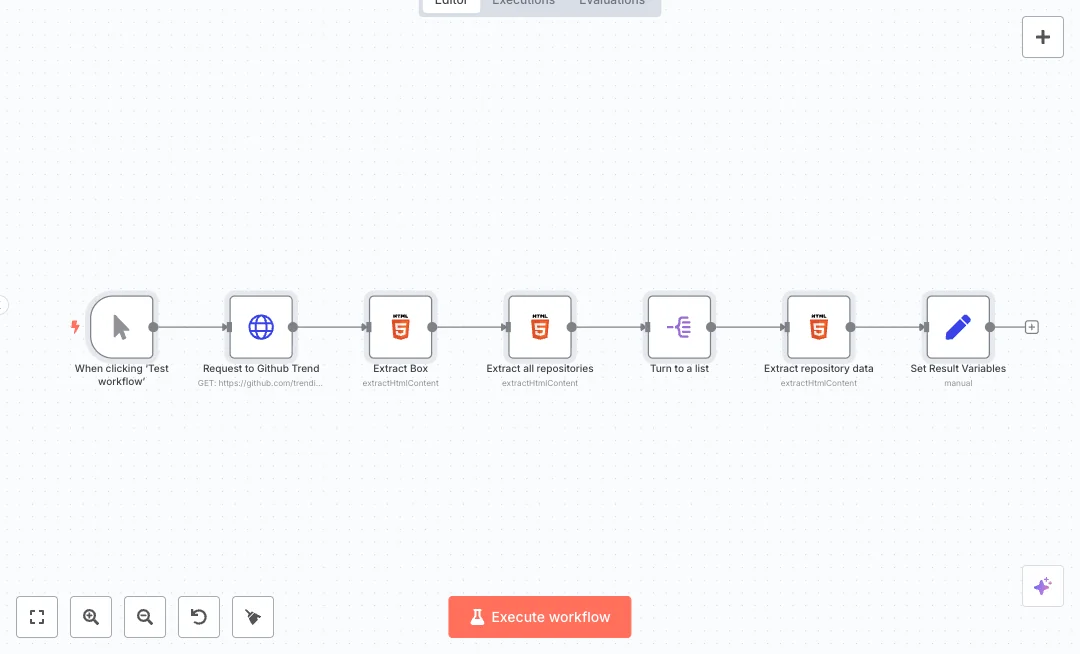Select the Extract repository data node
Screen dimensions: 1080x654
[818, 327]
